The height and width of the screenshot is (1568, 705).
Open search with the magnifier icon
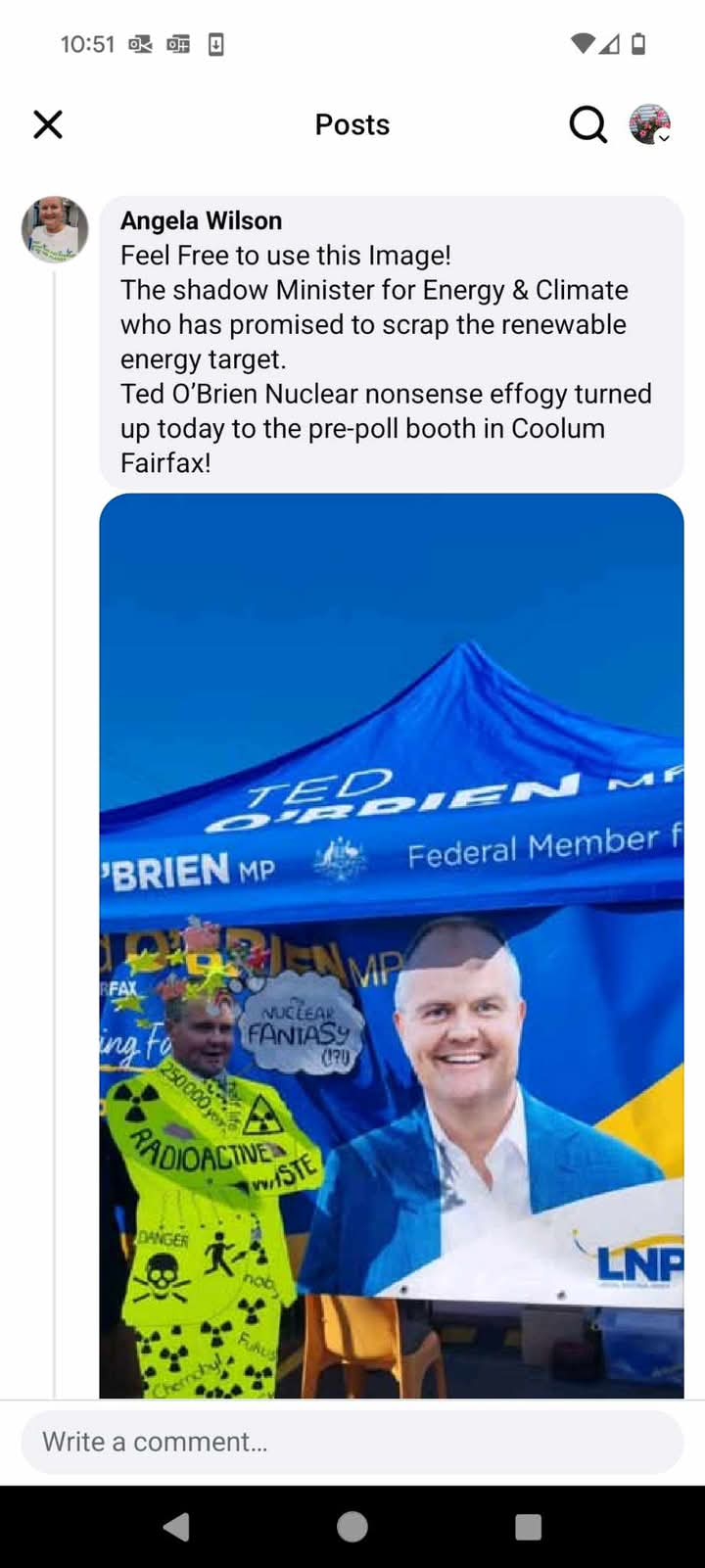(587, 124)
